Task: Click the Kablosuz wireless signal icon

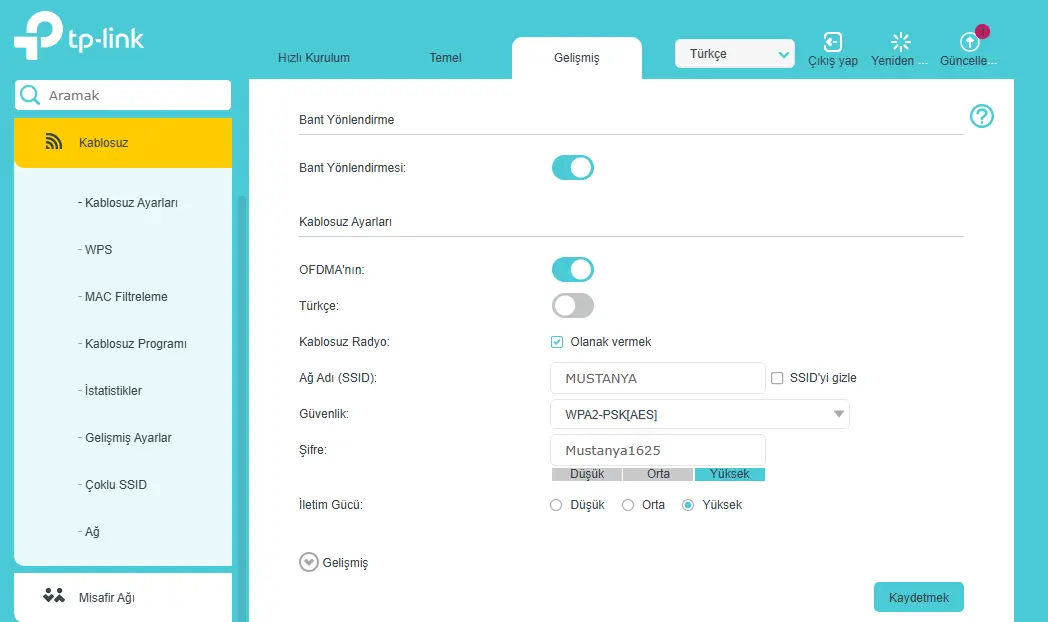Action: point(53,142)
